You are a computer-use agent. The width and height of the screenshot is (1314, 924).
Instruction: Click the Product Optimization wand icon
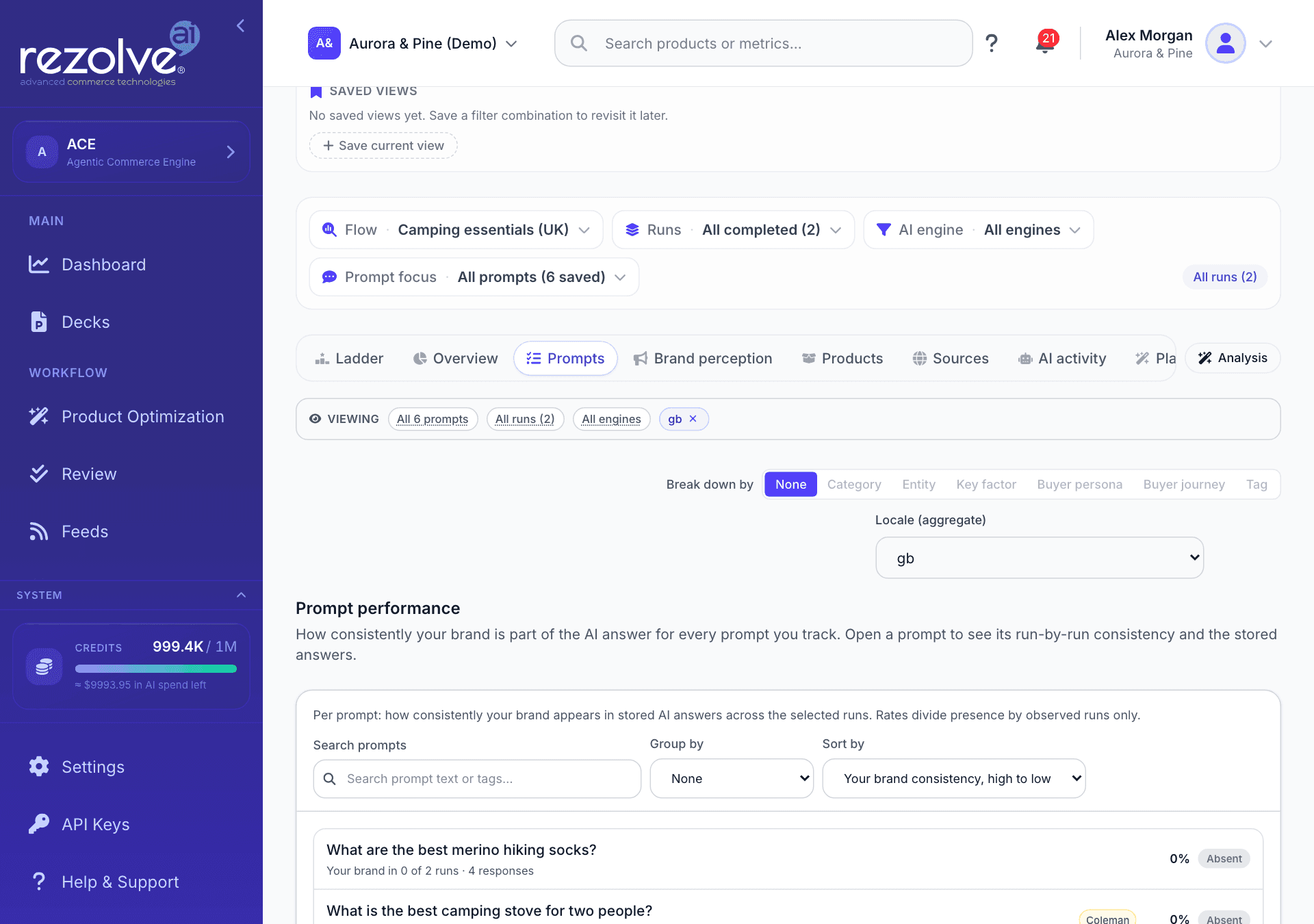(39, 416)
